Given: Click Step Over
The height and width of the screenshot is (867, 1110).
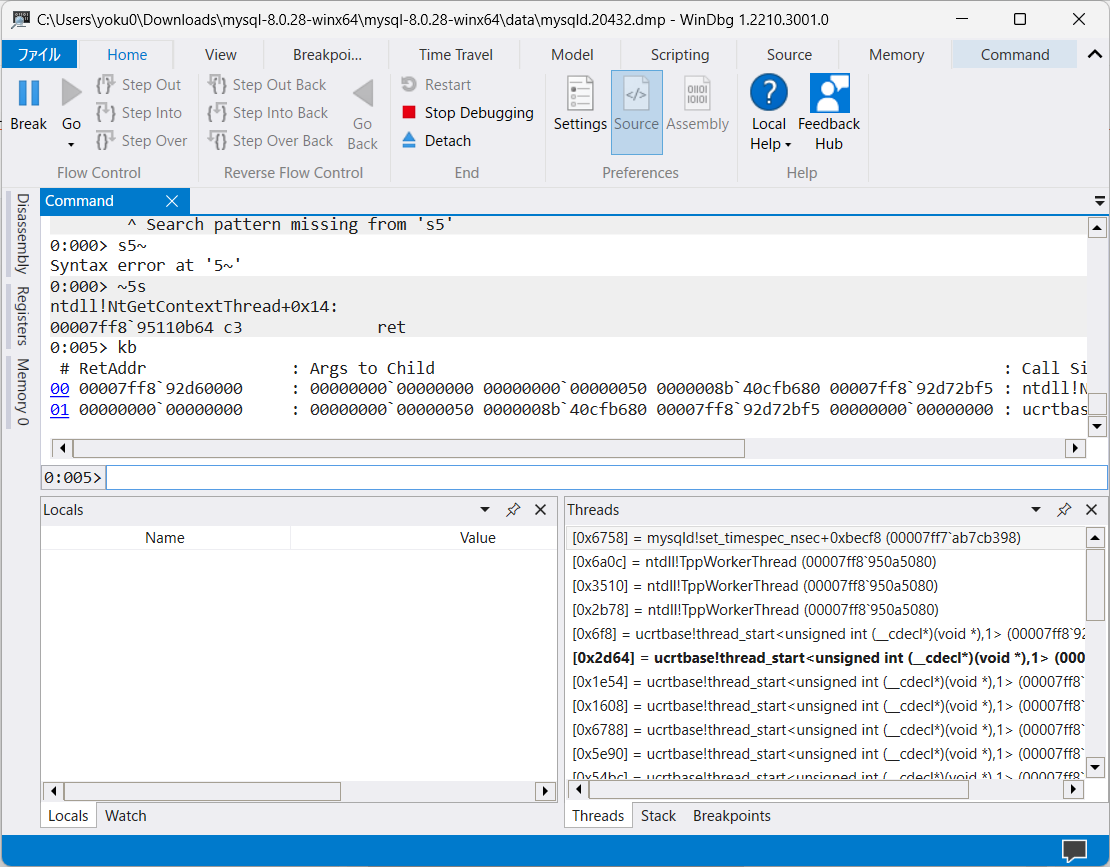Looking at the screenshot, I should click(142, 141).
